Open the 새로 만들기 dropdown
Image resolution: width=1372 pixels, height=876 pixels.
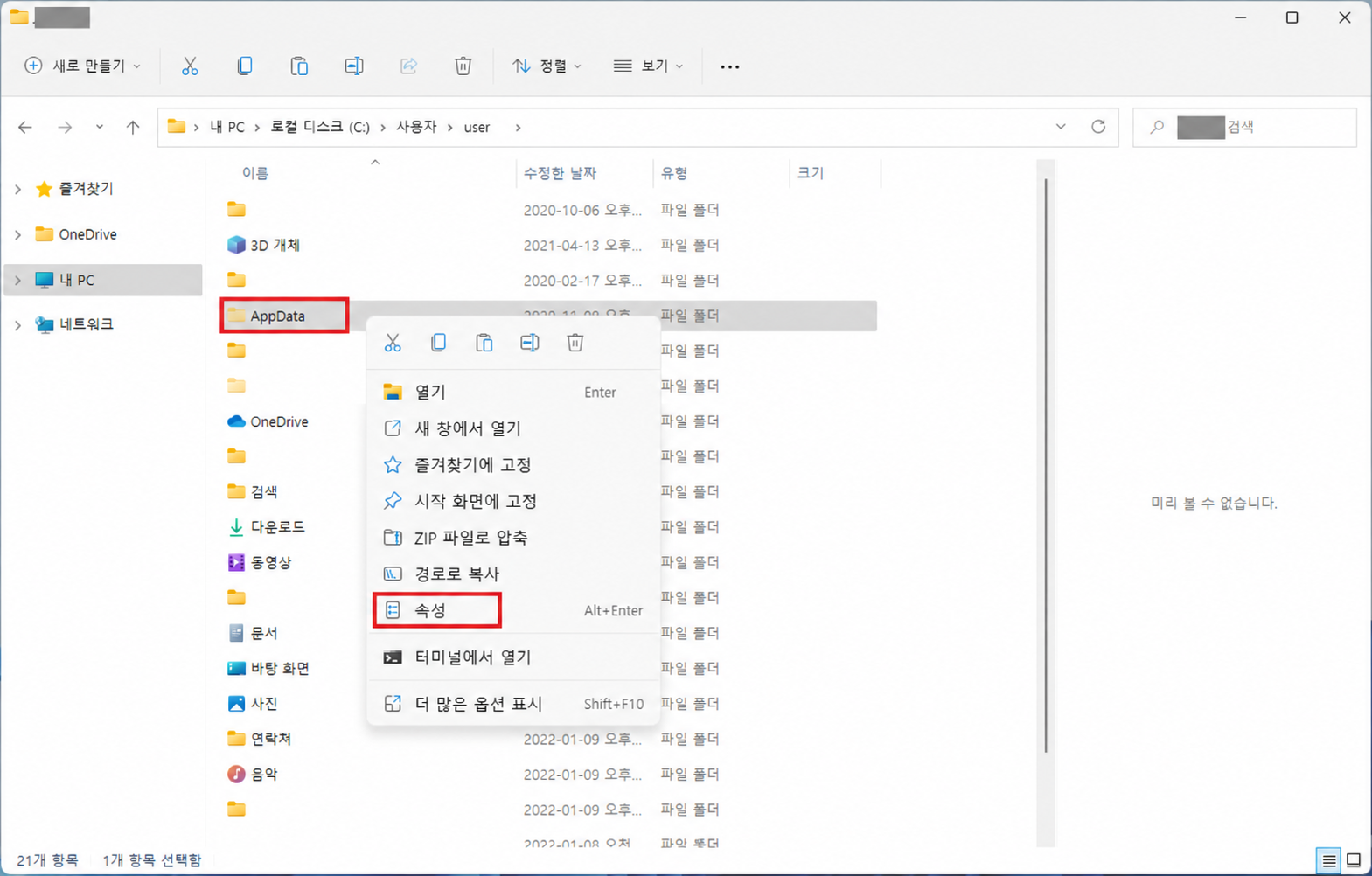click(82, 66)
